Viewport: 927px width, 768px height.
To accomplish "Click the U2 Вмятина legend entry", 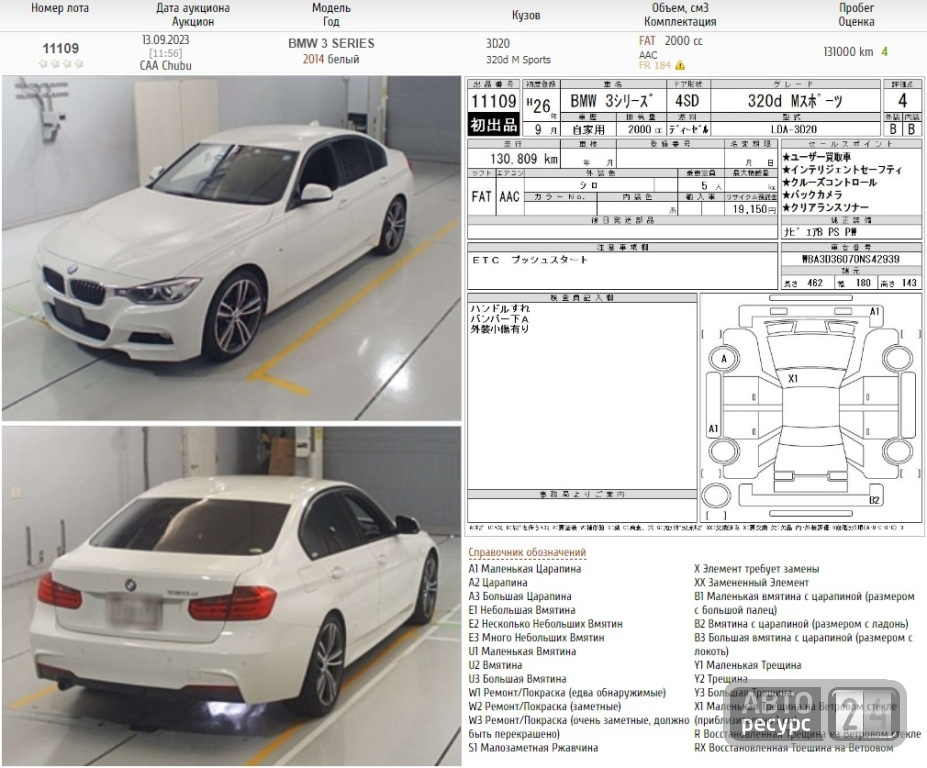I will 495,665.
